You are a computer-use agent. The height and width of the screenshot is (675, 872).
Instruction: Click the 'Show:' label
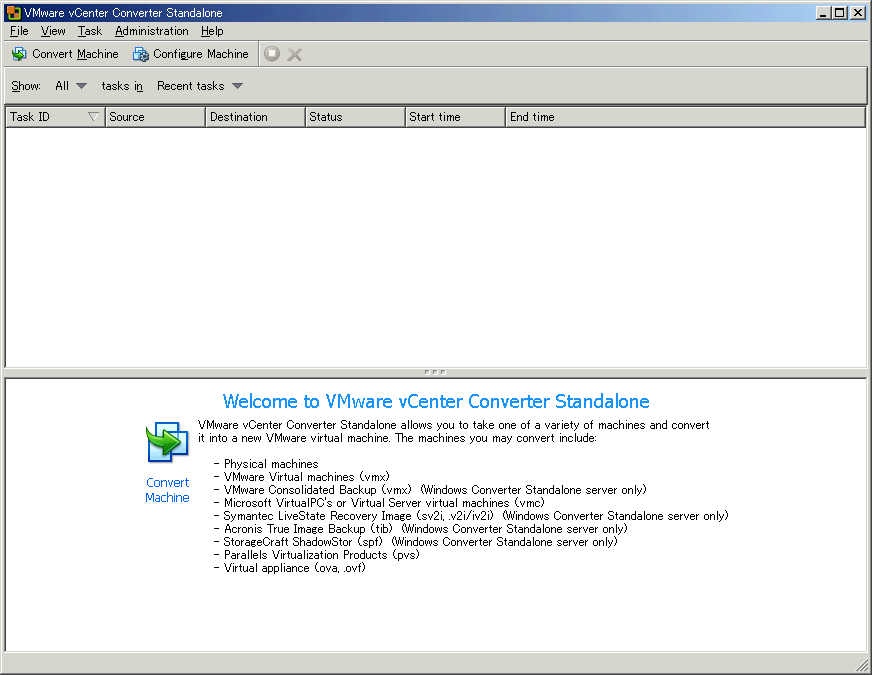pyautogui.click(x=26, y=86)
